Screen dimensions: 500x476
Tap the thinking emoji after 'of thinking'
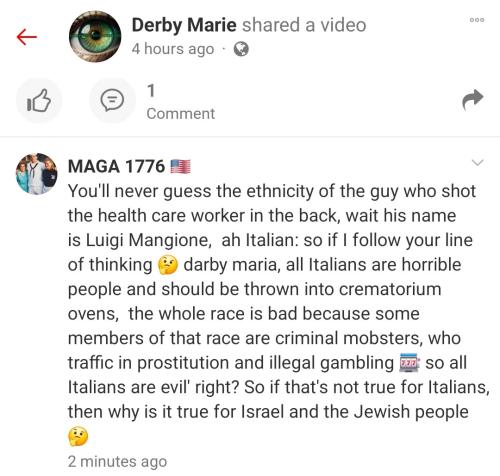point(168,265)
